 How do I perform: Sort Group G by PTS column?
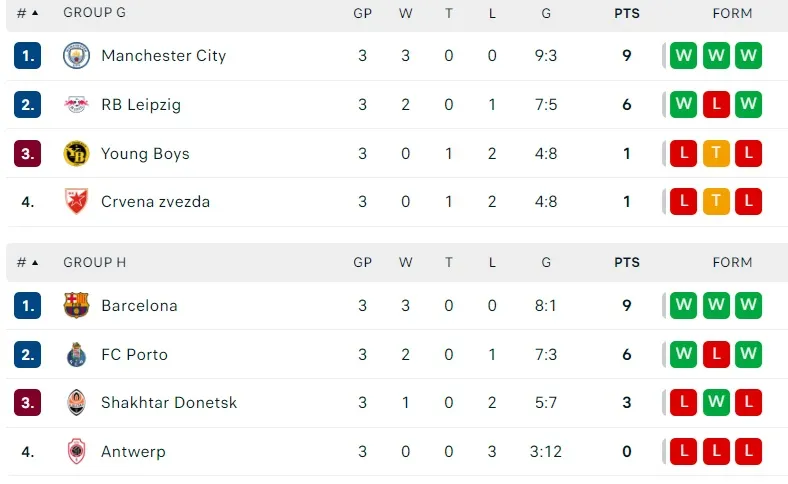point(627,13)
